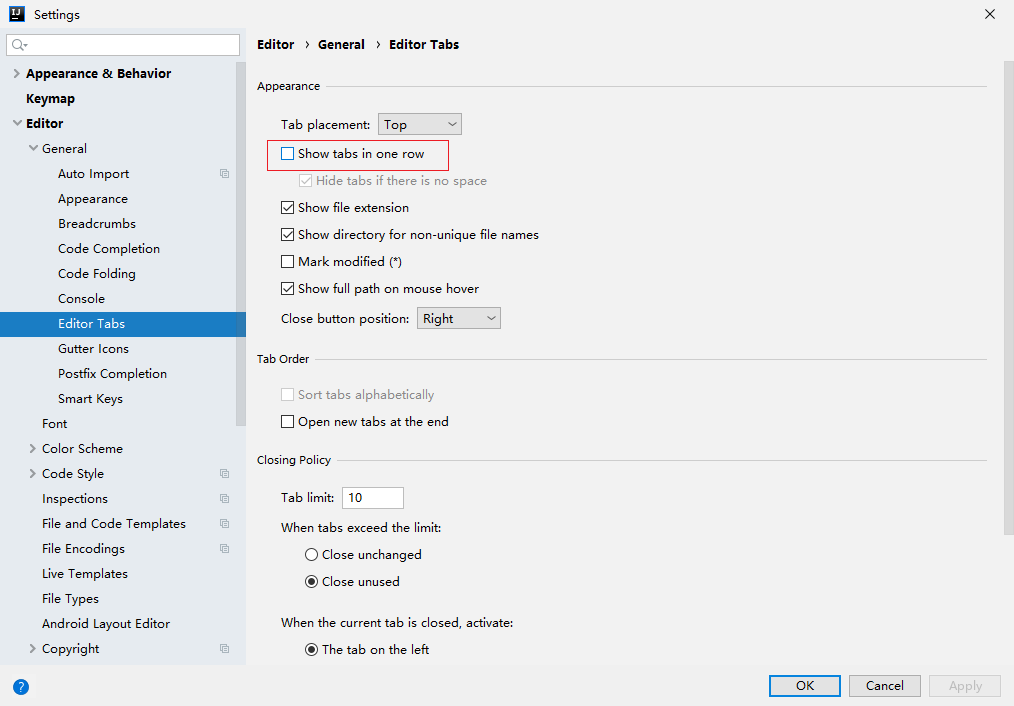Click Editor in breadcrumb path

point(275,45)
